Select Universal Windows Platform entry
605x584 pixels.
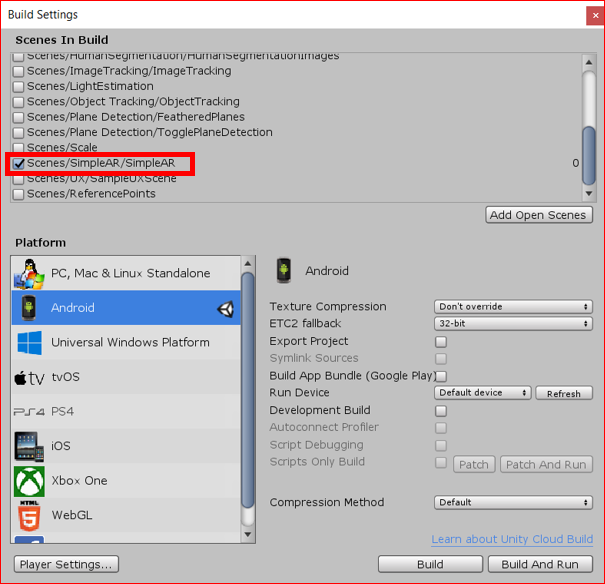pos(126,343)
